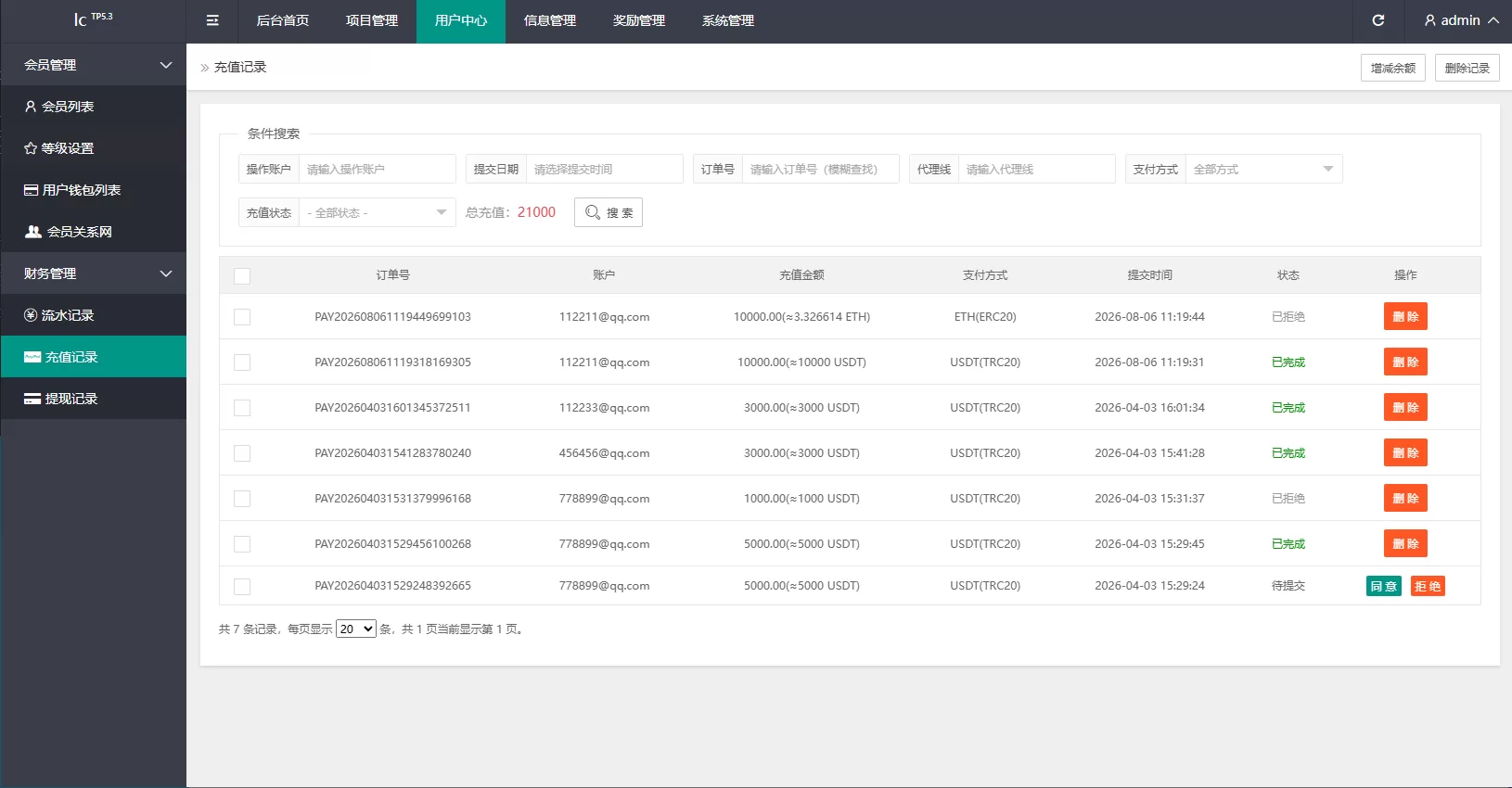This screenshot has height=788, width=1512.
Task: Click the 会员列表 person icon
Action: click(31, 107)
